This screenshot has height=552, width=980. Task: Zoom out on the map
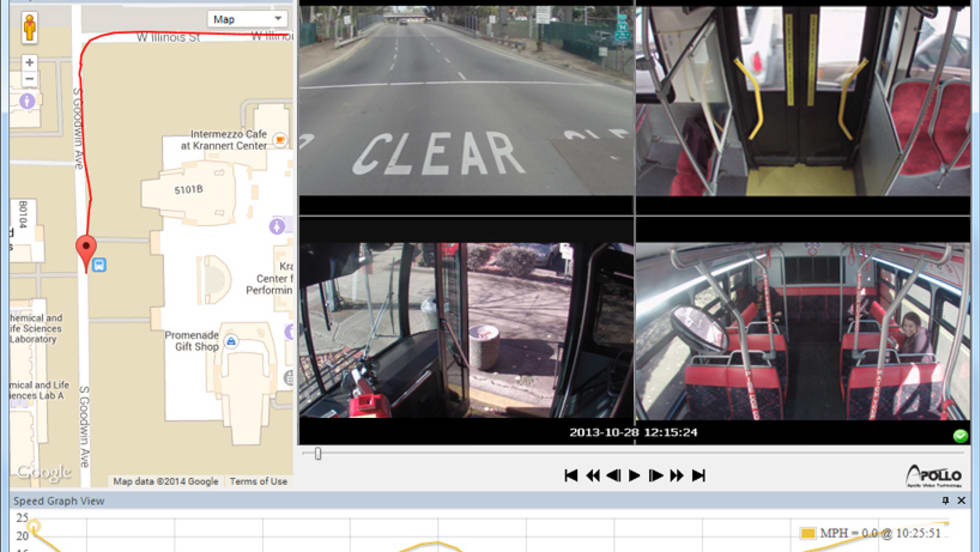29,79
